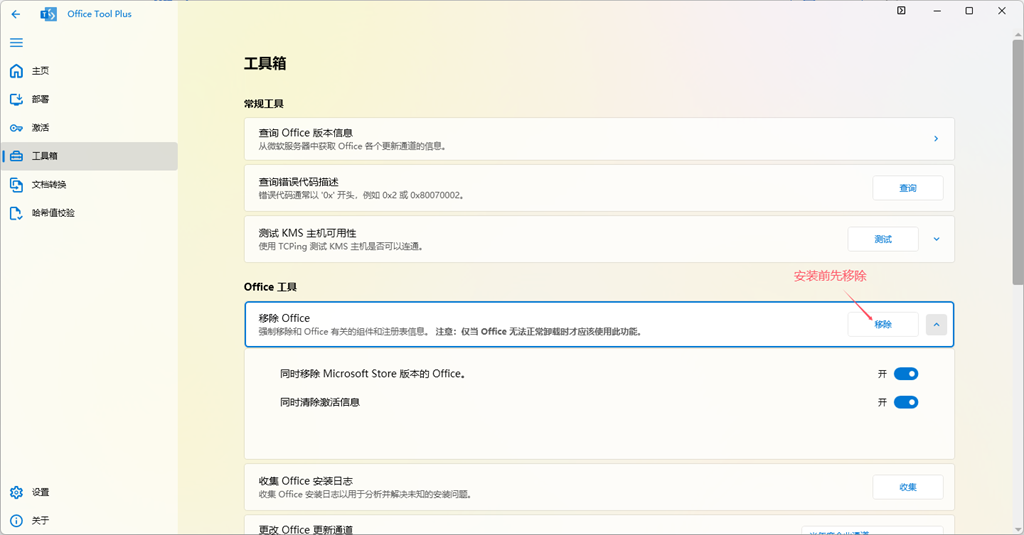Click the 收集 Office 安装日志 title
Viewport: 1024px width, 535px height.
coord(306,481)
